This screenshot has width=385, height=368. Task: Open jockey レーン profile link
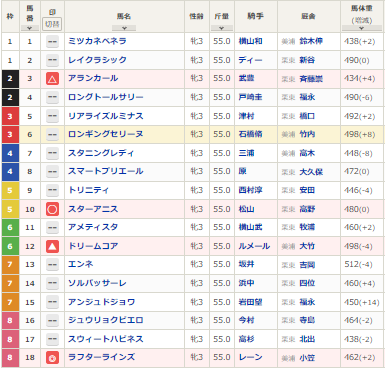(250, 357)
